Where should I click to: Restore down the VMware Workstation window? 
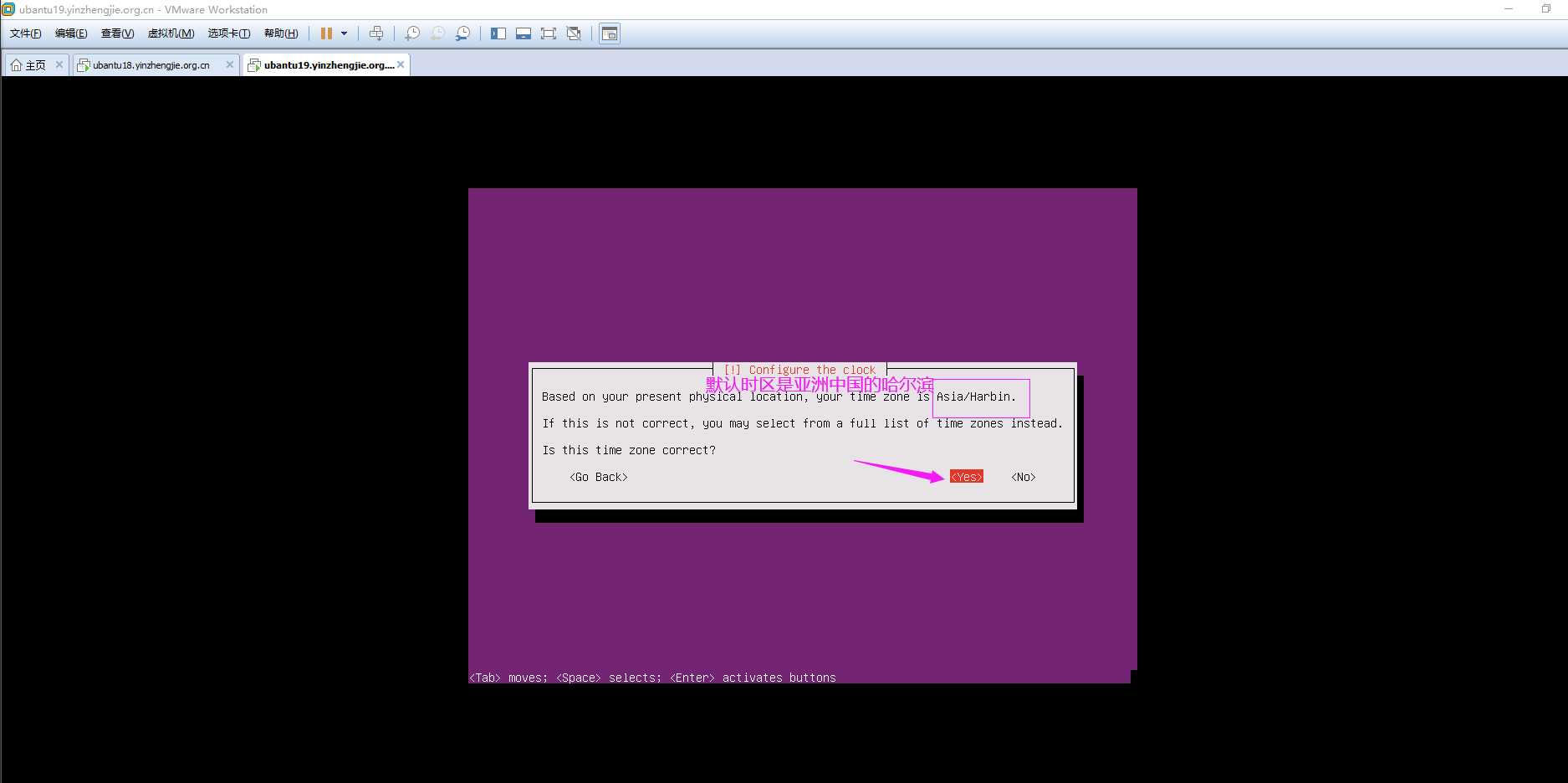point(1545,9)
